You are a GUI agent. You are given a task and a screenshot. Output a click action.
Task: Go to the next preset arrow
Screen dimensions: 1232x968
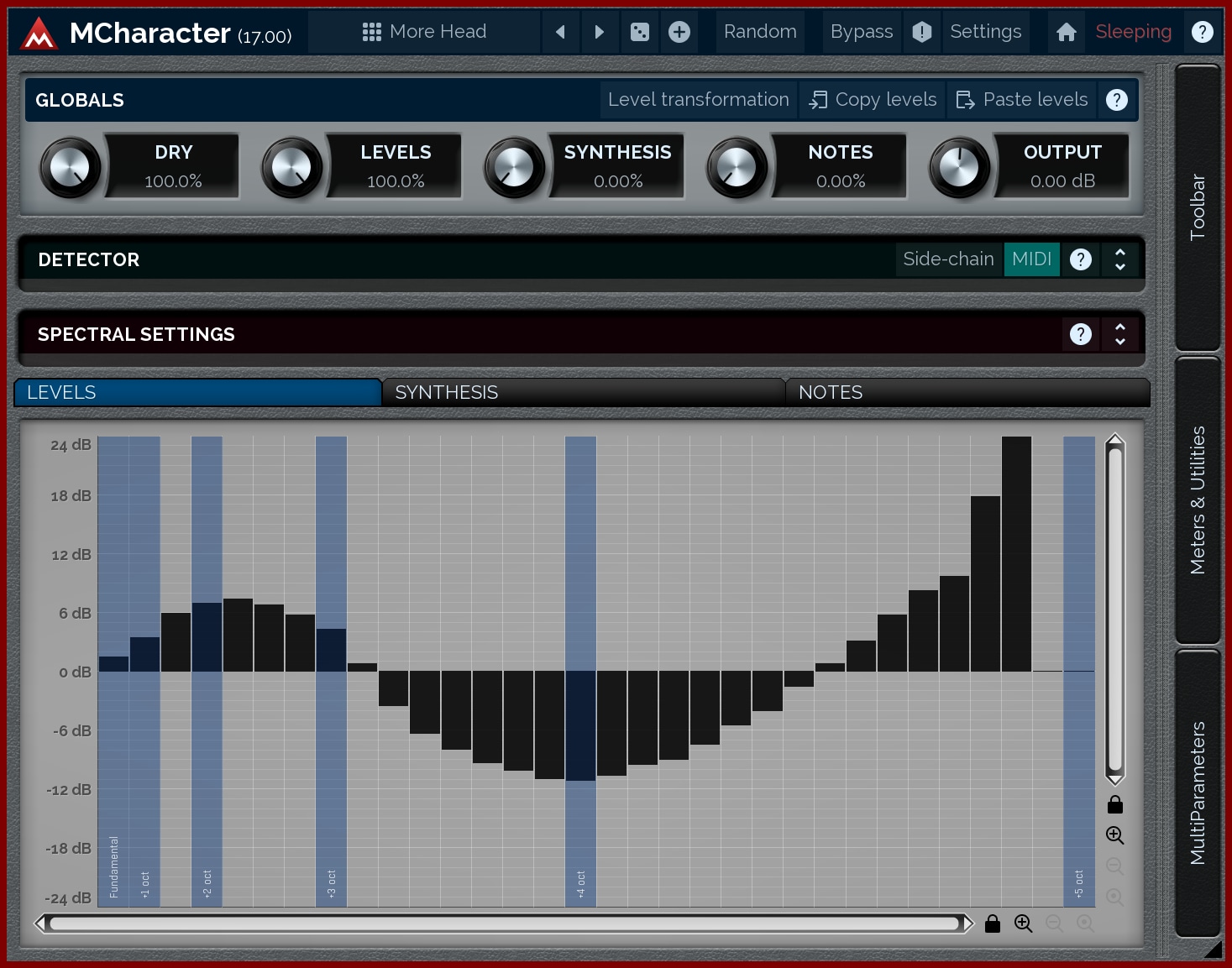pyautogui.click(x=600, y=32)
